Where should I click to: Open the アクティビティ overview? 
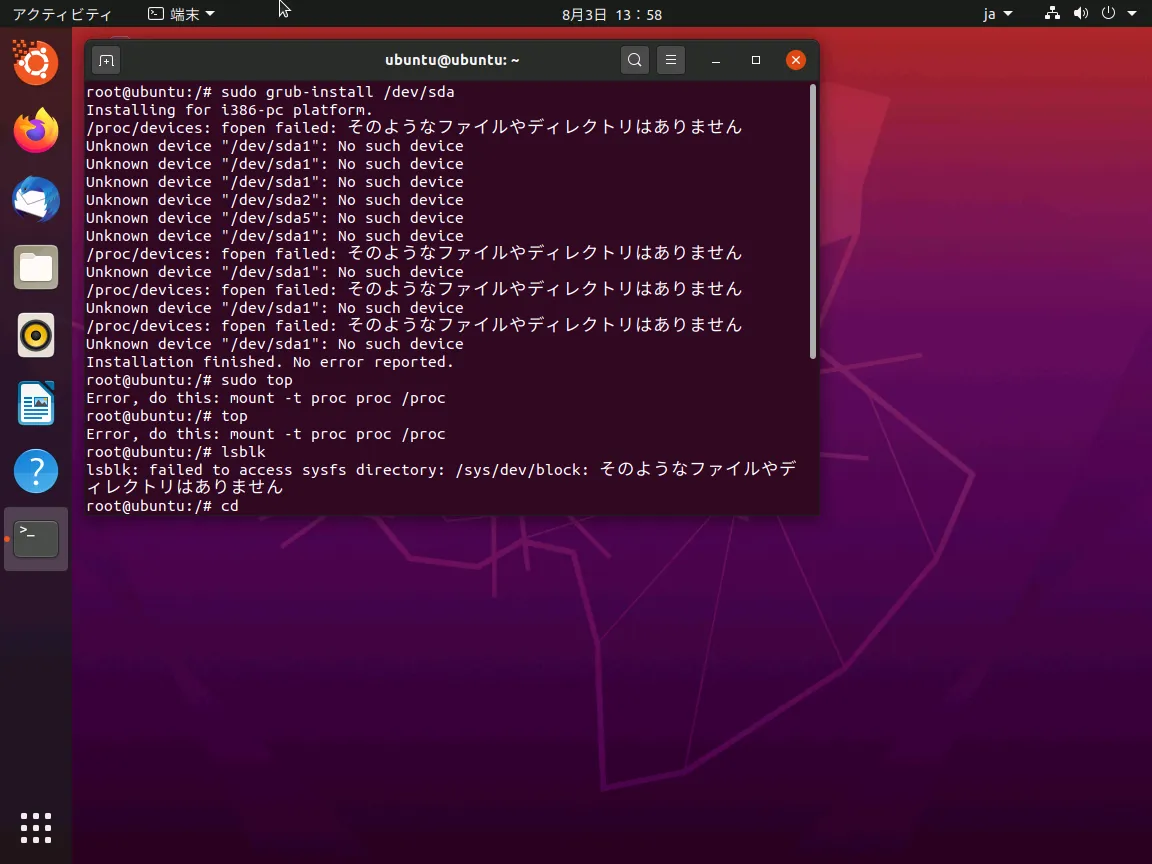tap(62, 14)
